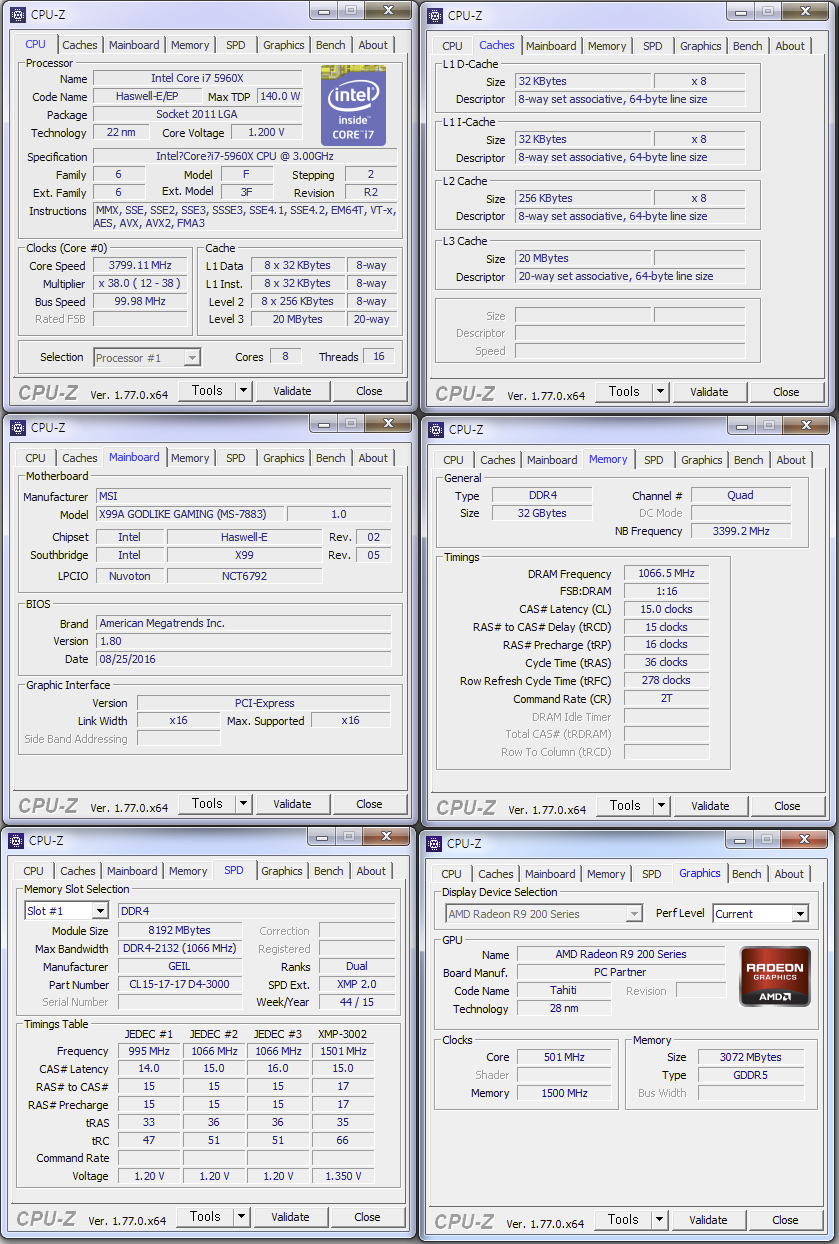Select the CPU tab in Graphics window
Screen dimensions: 839x1244
pyautogui.click(x=452, y=874)
